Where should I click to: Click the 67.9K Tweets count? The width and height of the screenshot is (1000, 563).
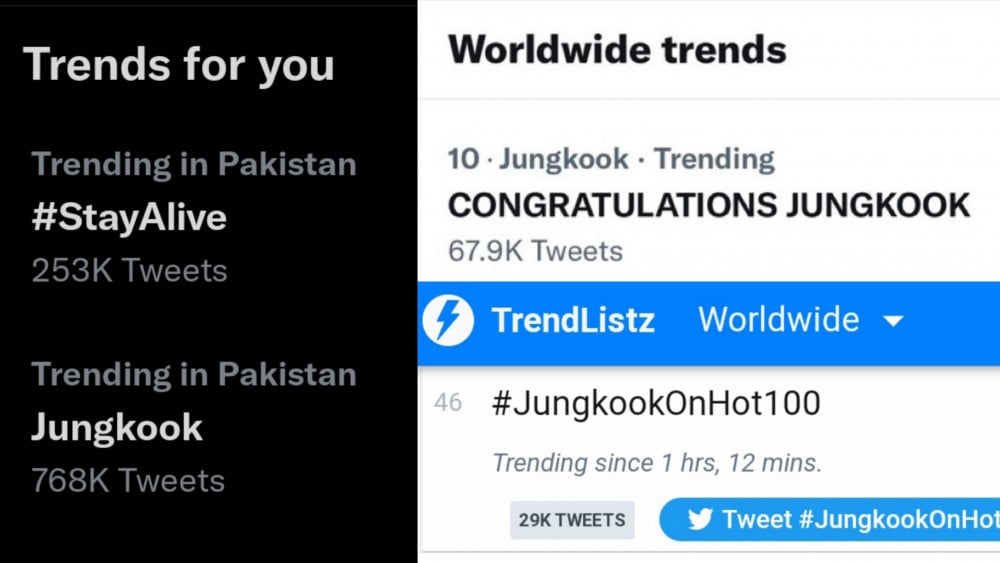(x=535, y=251)
